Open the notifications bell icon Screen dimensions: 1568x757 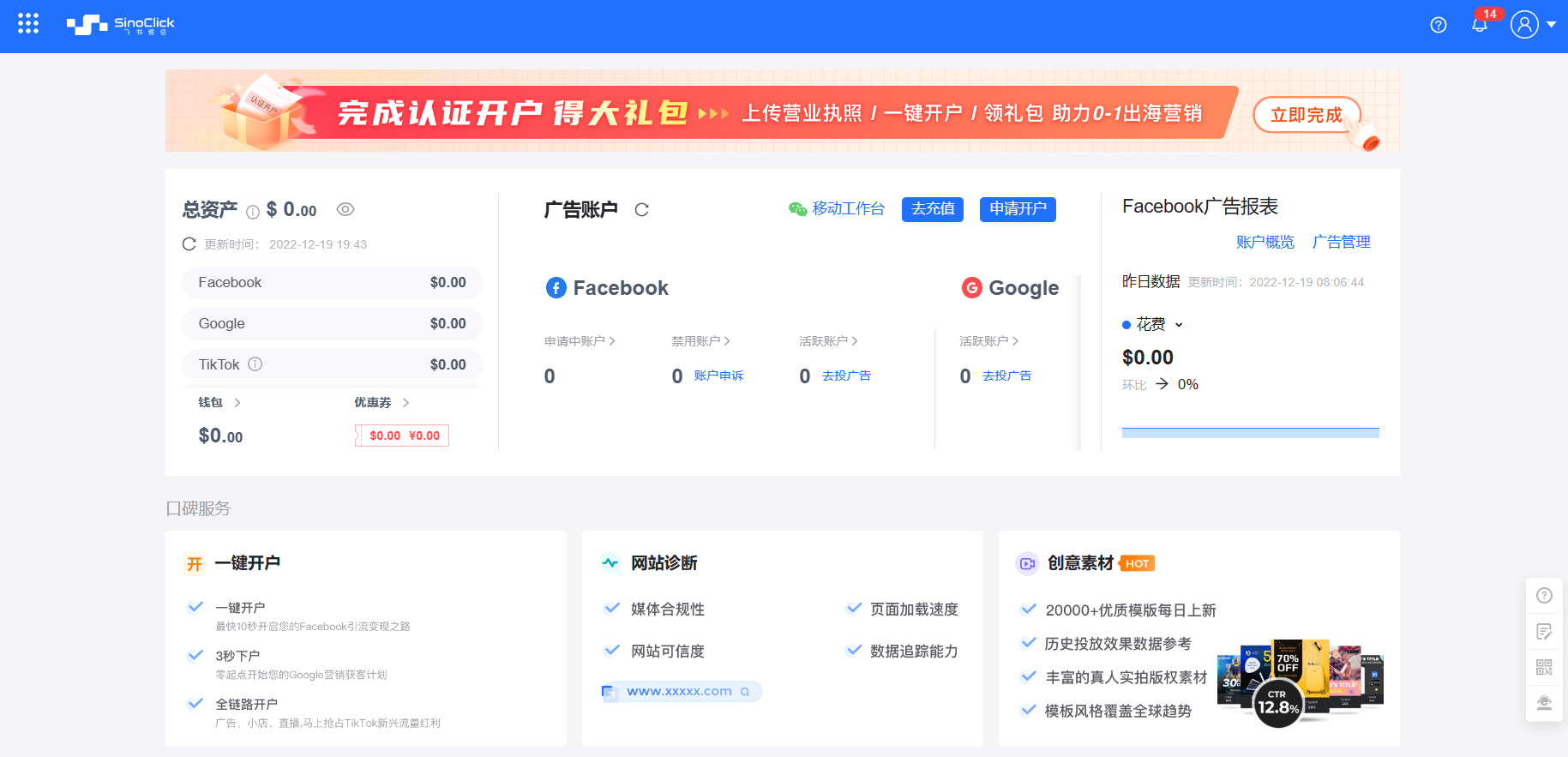click(1480, 25)
